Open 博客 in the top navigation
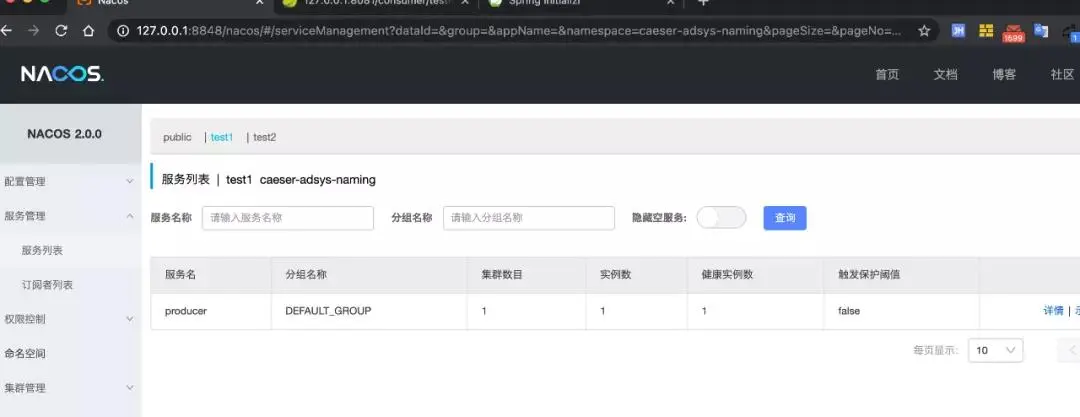Image resolution: width=1080 pixels, height=417 pixels. 1004,74
